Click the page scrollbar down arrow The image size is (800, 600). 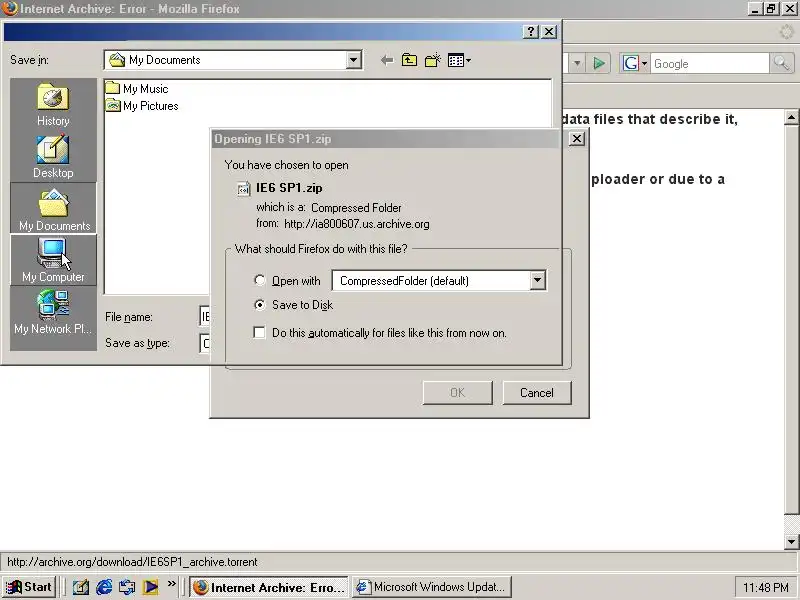[x=791, y=541]
